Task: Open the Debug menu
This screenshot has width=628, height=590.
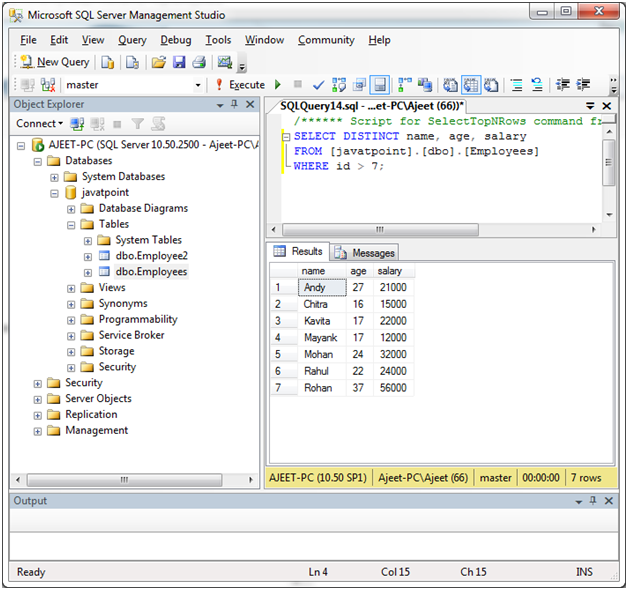Action: coord(176,40)
